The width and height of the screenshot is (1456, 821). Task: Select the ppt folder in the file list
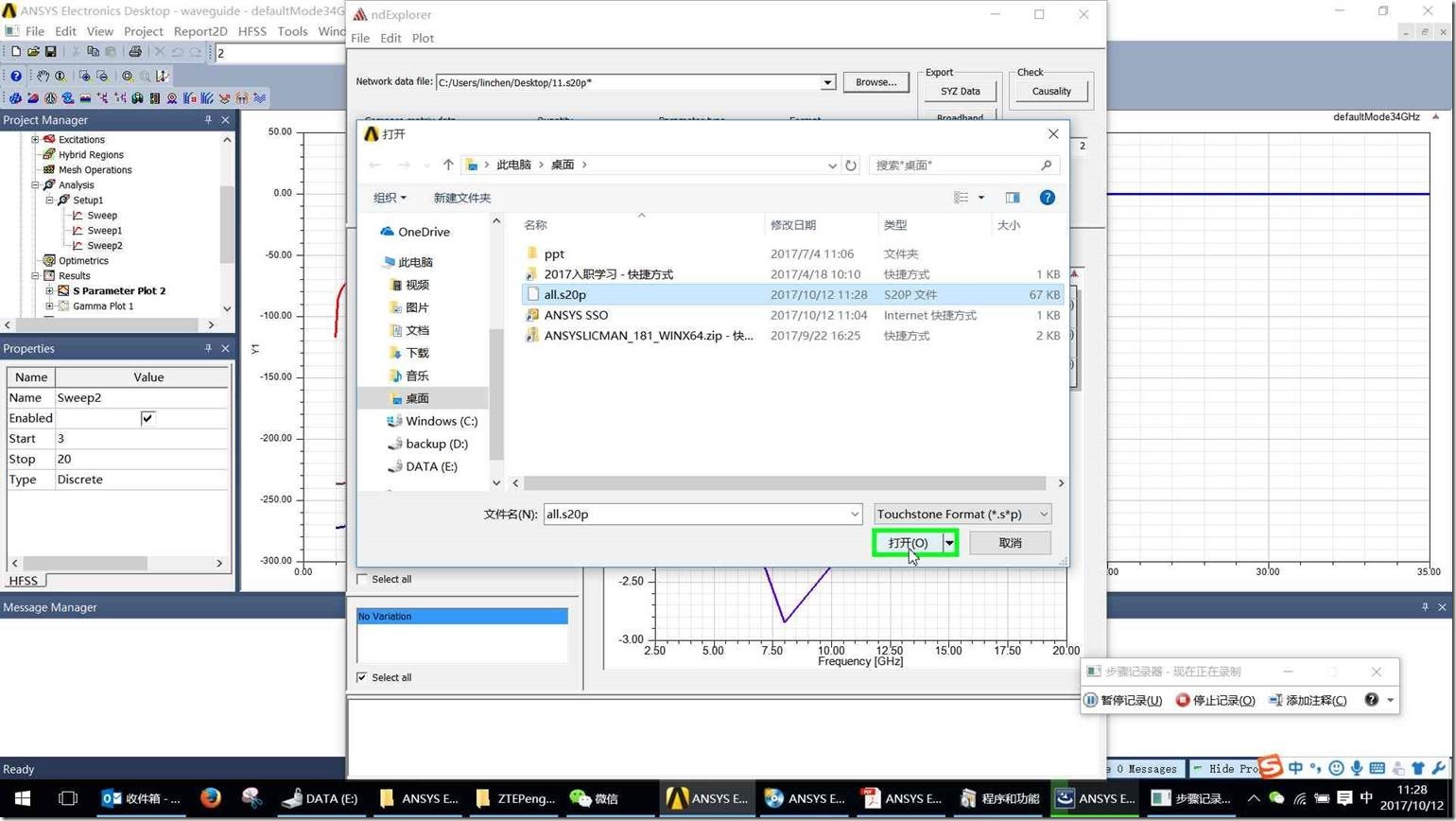tap(555, 253)
